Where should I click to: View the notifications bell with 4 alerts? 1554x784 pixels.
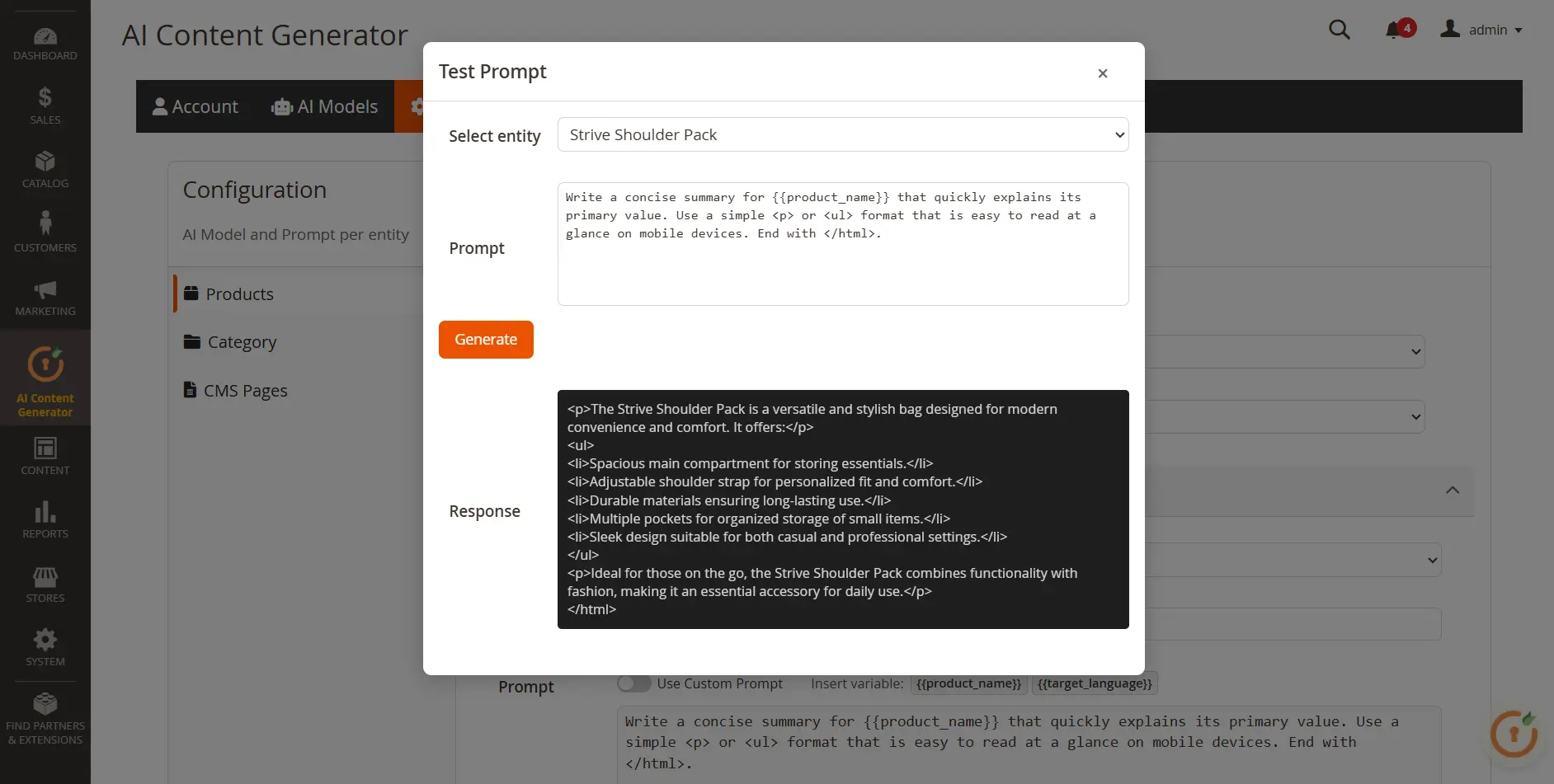[1396, 29]
